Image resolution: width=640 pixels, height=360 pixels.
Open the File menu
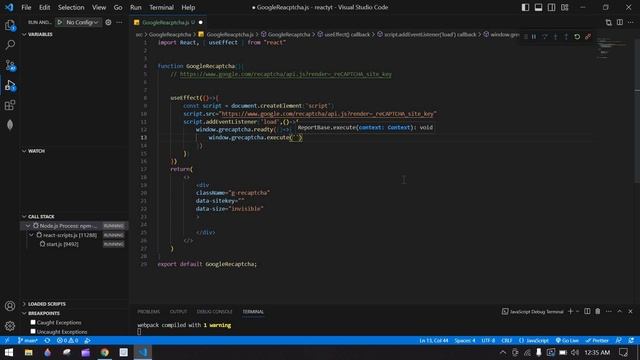tap(26, 7)
